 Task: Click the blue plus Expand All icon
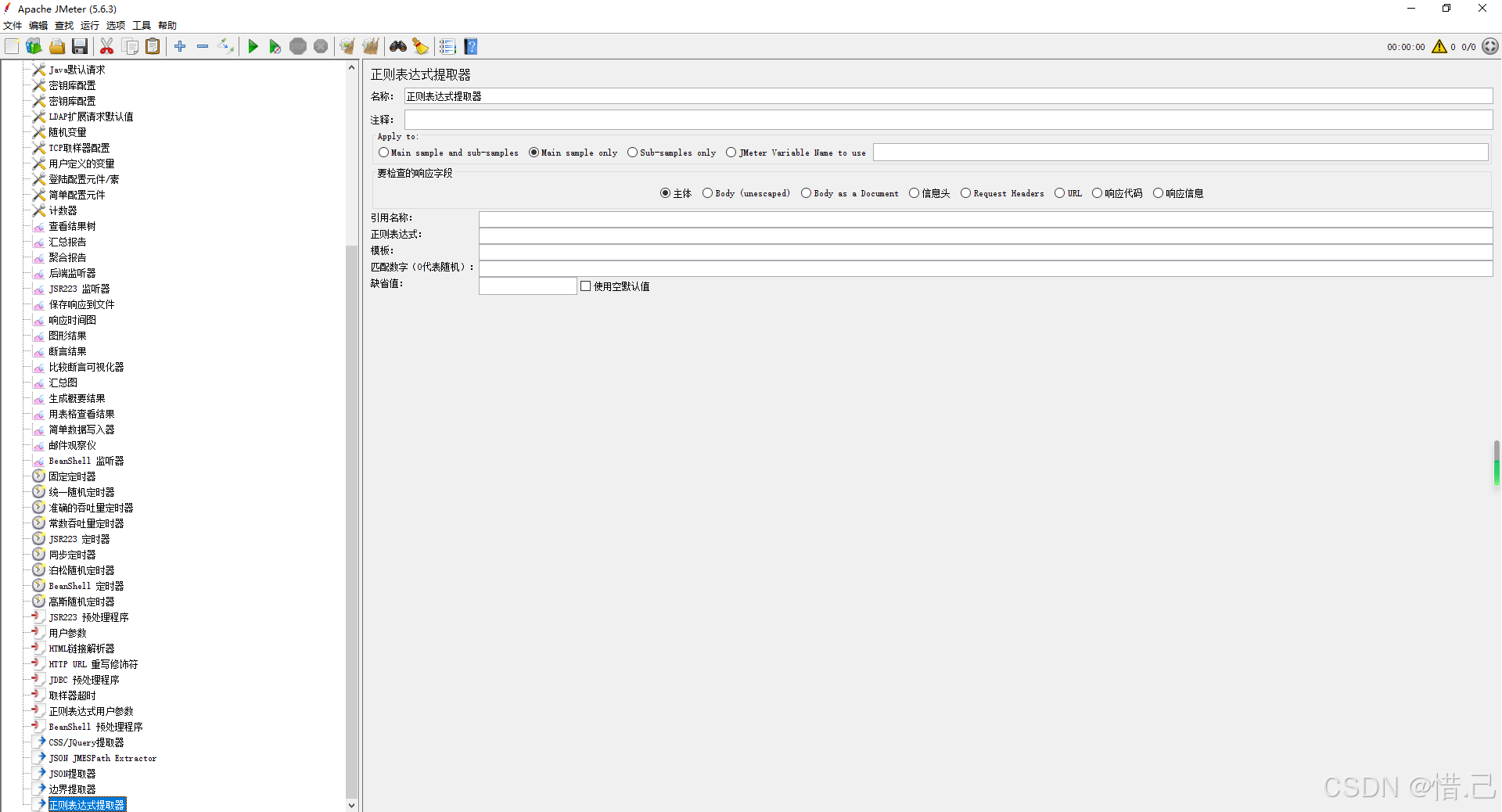180,47
